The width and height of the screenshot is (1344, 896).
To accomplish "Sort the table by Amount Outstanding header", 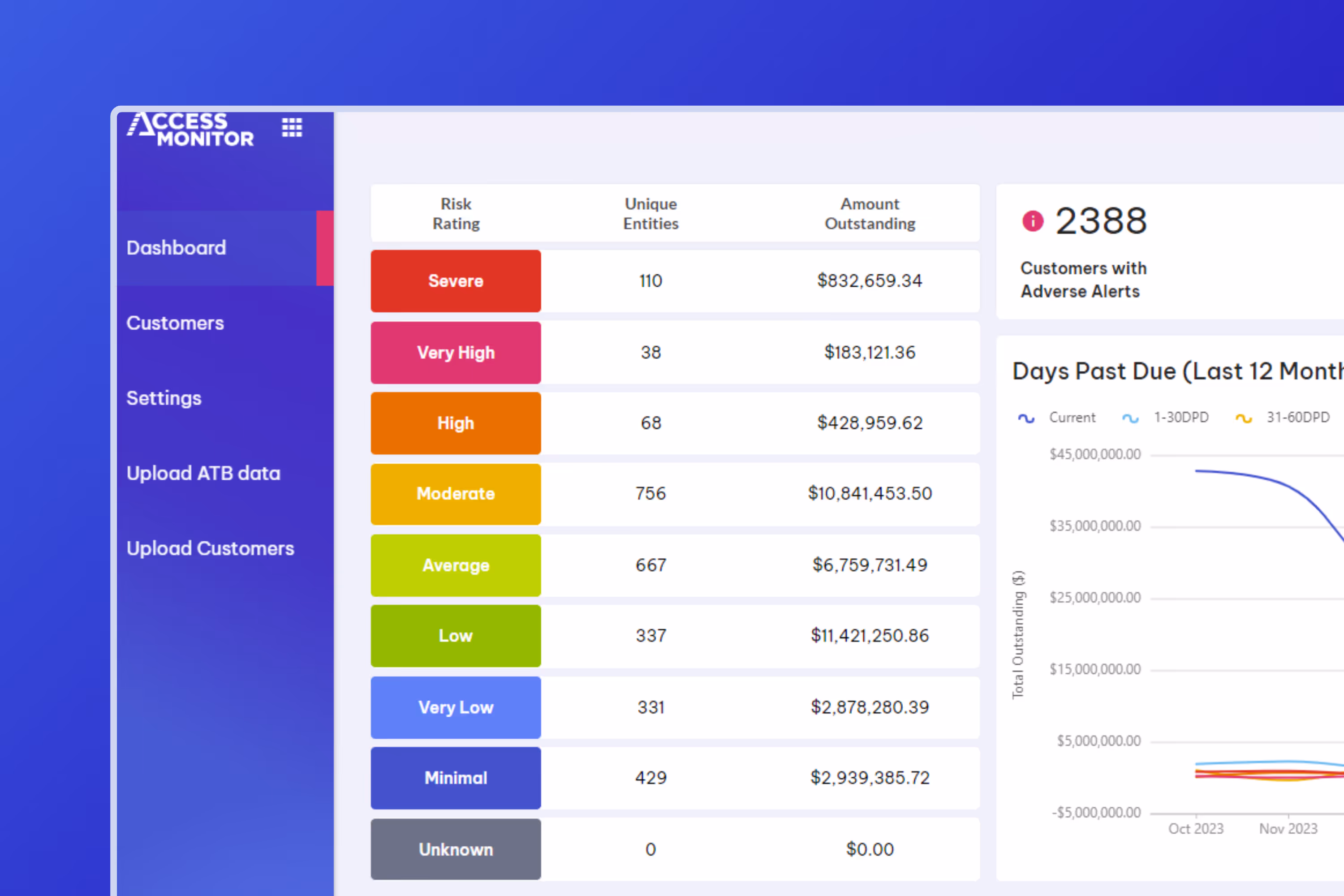I will pos(869,213).
